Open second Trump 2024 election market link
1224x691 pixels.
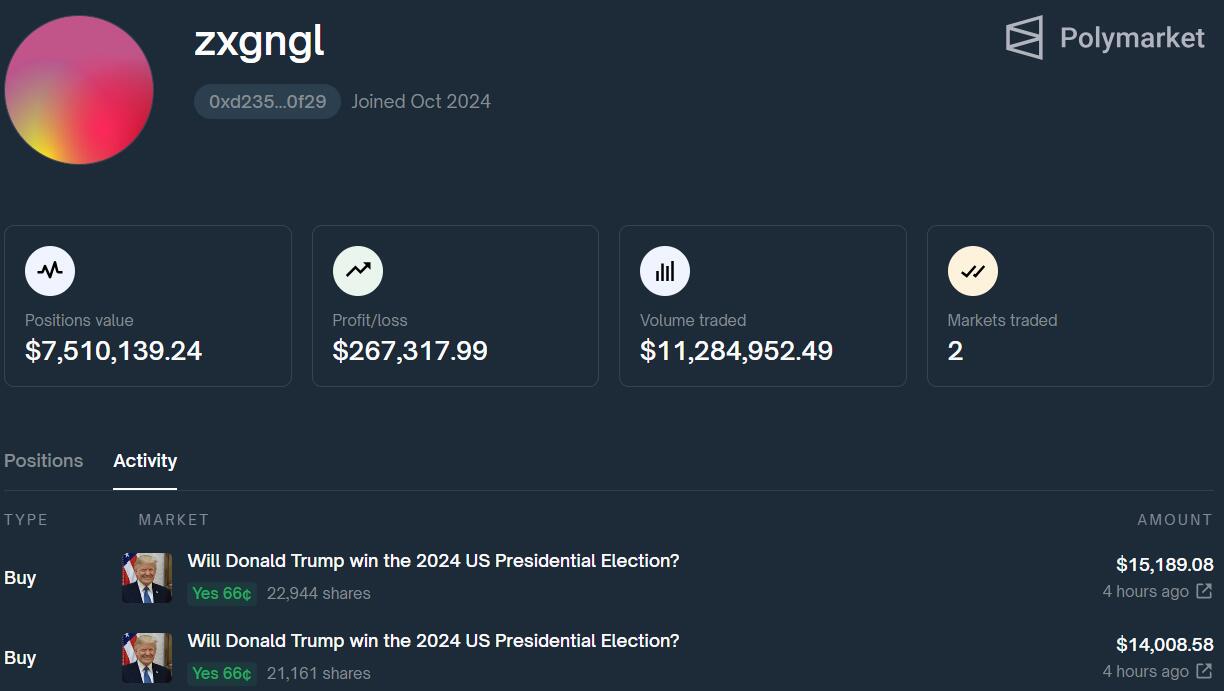click(x=433, y=641)
